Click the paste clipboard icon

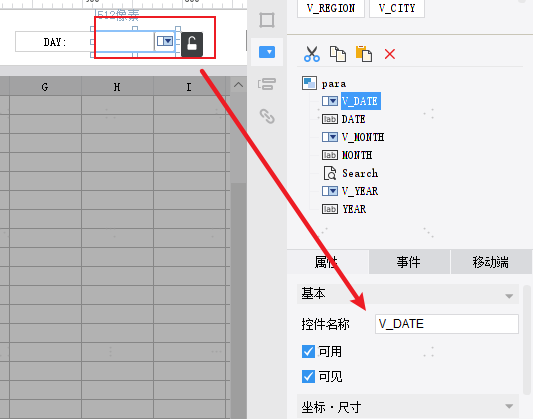(364, 54)
